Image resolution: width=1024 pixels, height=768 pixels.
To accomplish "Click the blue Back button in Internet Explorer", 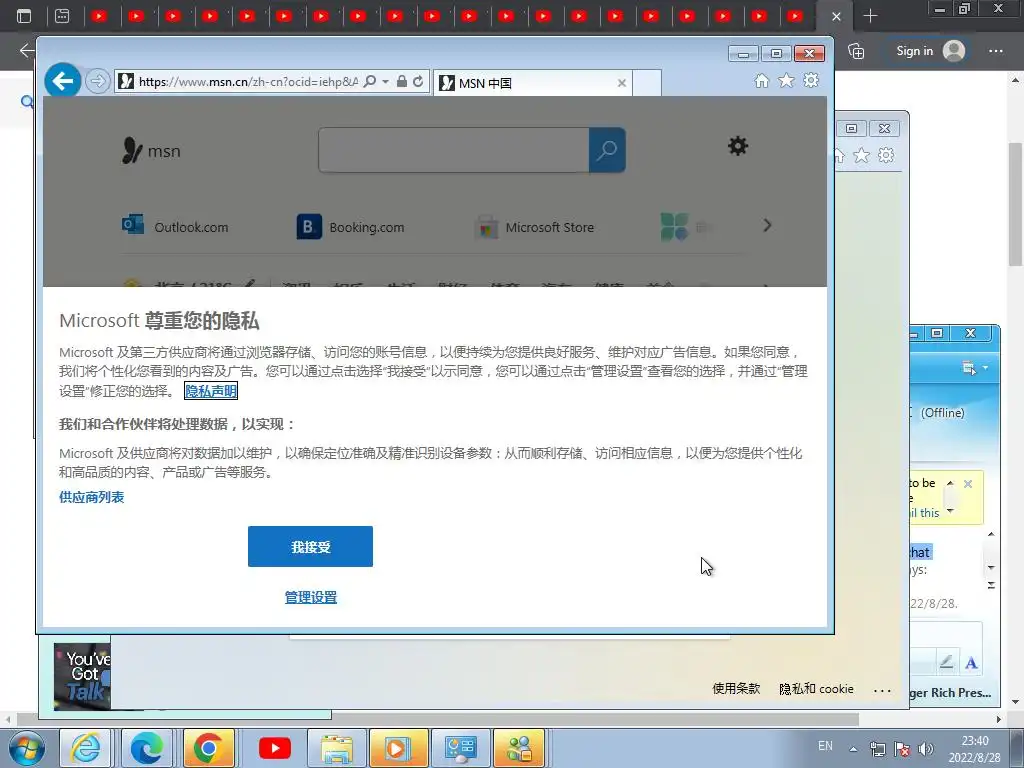I will pyautogui.click(x=63, y=81).
